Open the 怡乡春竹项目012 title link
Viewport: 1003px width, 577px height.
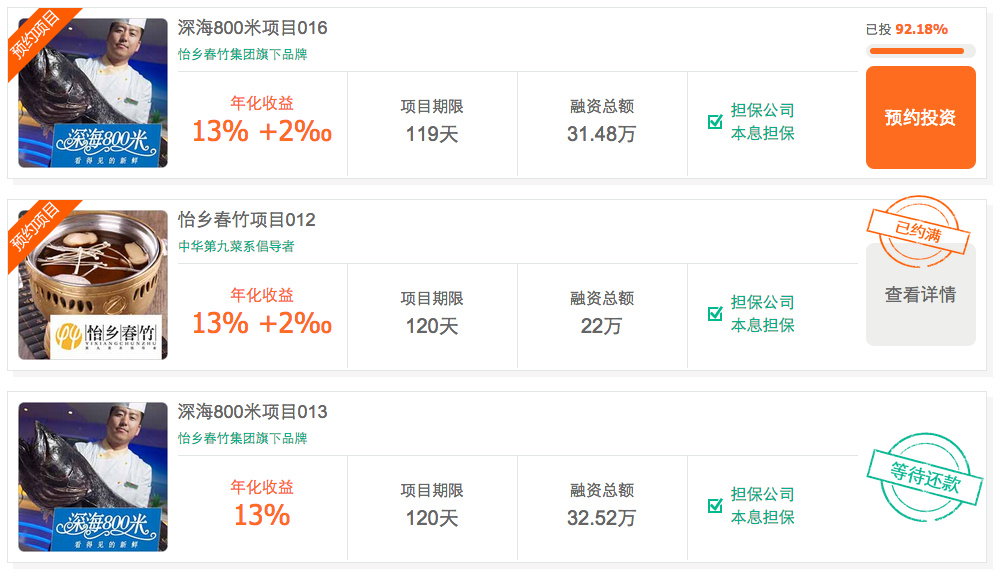[247, 220]
